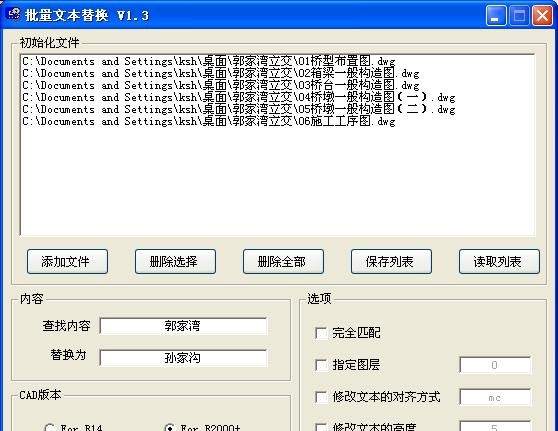Select the 04桥墩一般构造图（一）.dwg row
The height and width of the screenshot is (431, 558).
(x=278, y=97)
